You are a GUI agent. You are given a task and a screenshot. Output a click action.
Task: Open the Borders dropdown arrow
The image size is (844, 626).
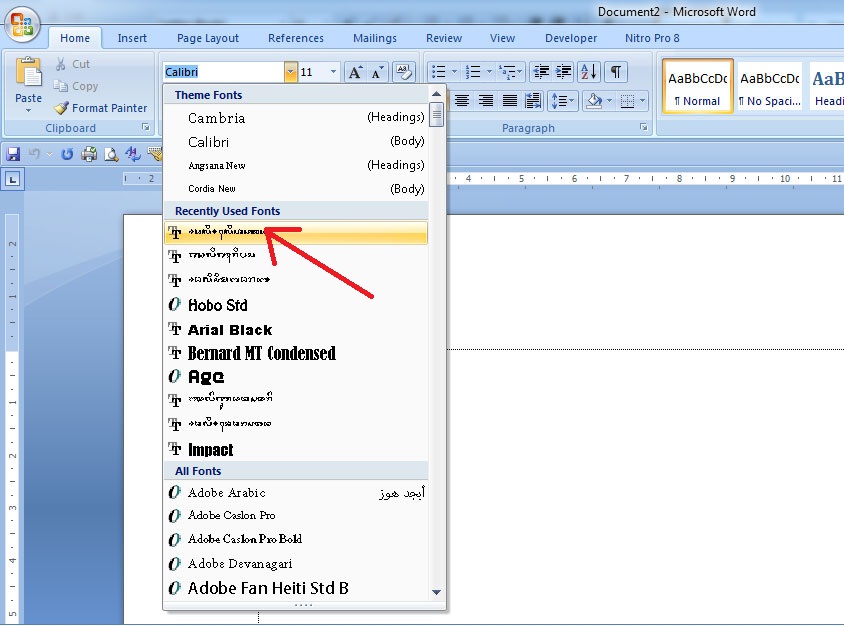[642, 101]
